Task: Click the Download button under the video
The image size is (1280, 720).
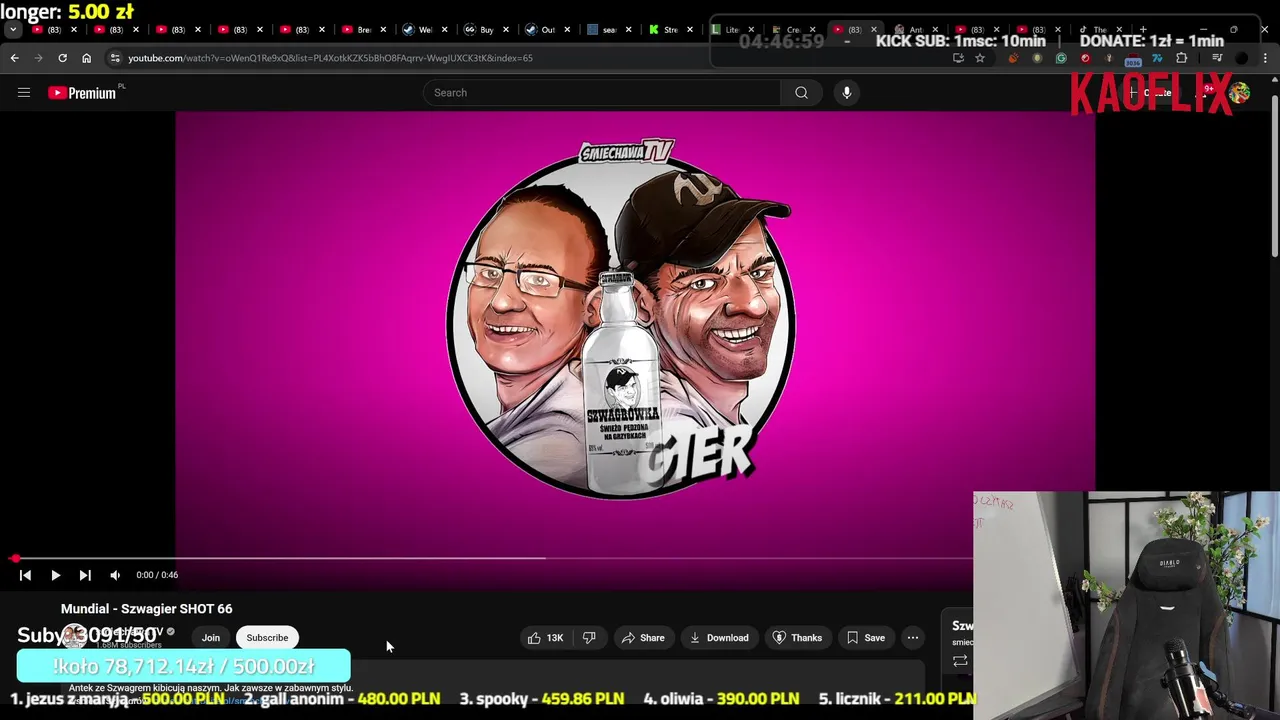Action: tap(719, 638)
